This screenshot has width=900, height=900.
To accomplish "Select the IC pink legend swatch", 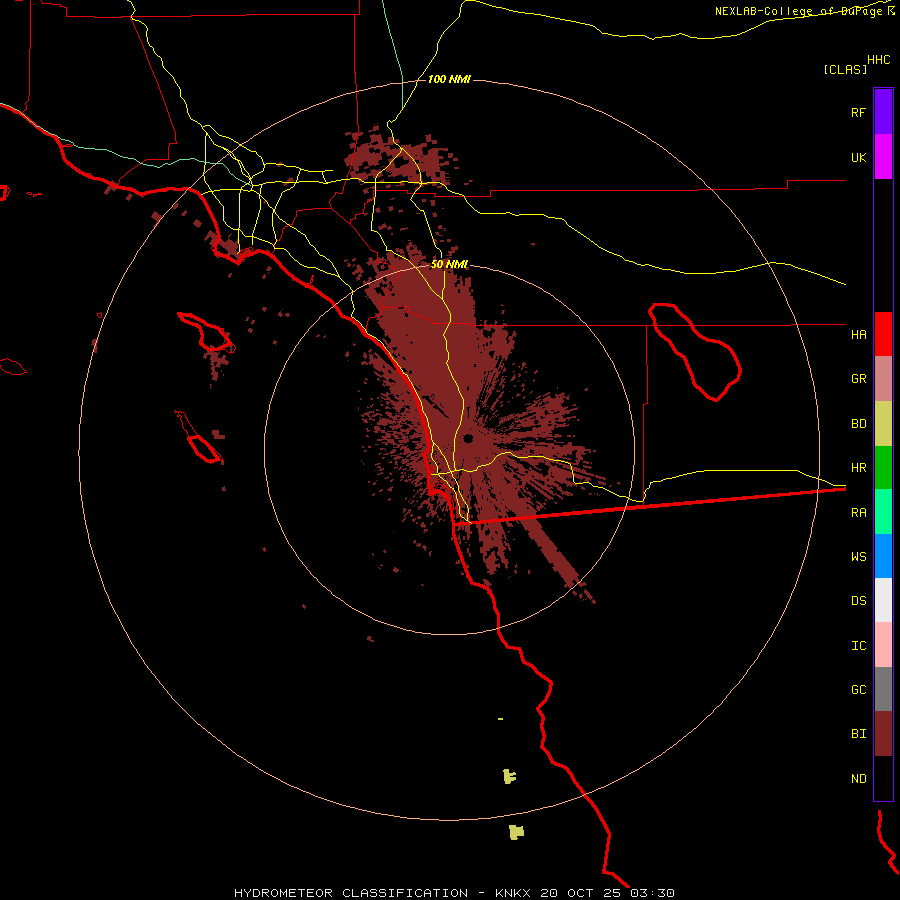I will pos(883,645).
